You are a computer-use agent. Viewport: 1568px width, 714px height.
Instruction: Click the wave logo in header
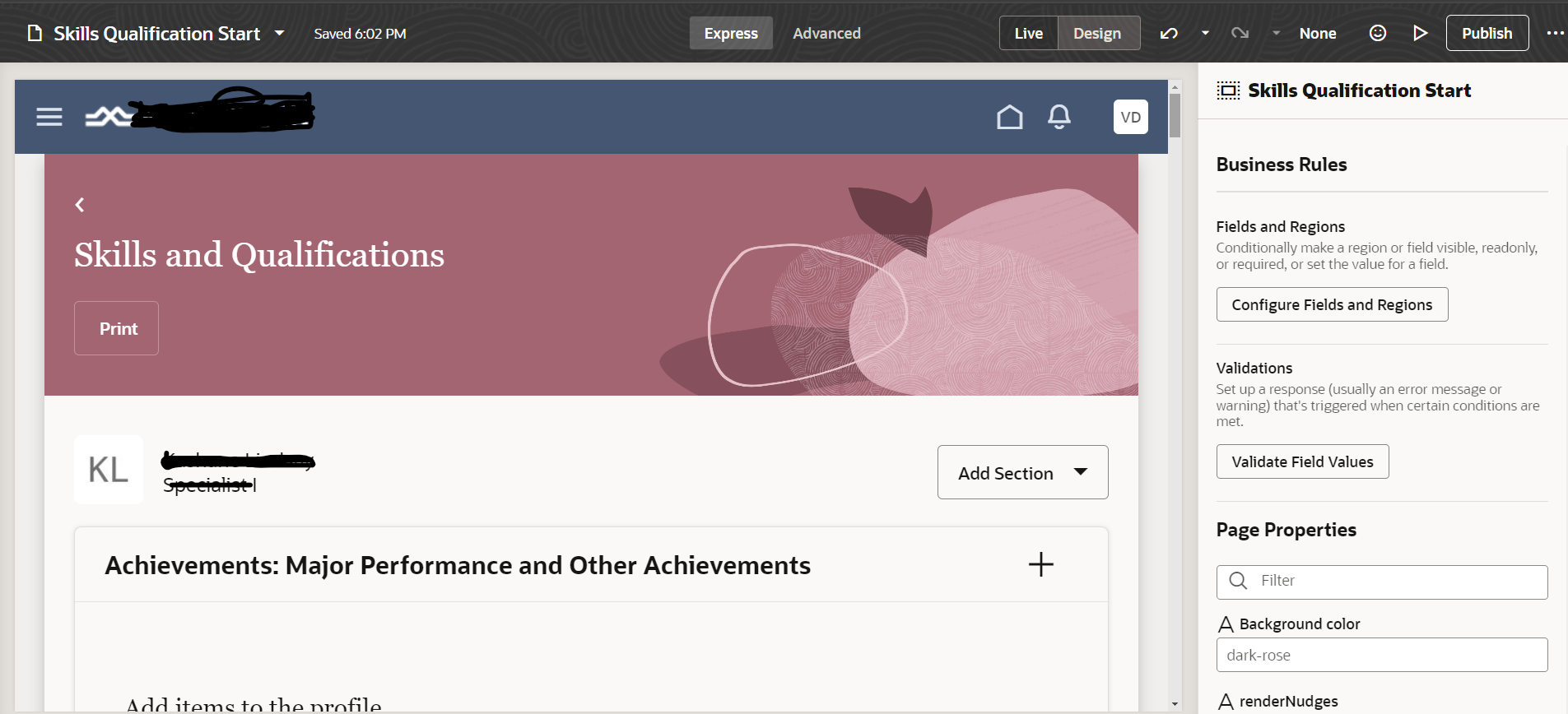109,117
